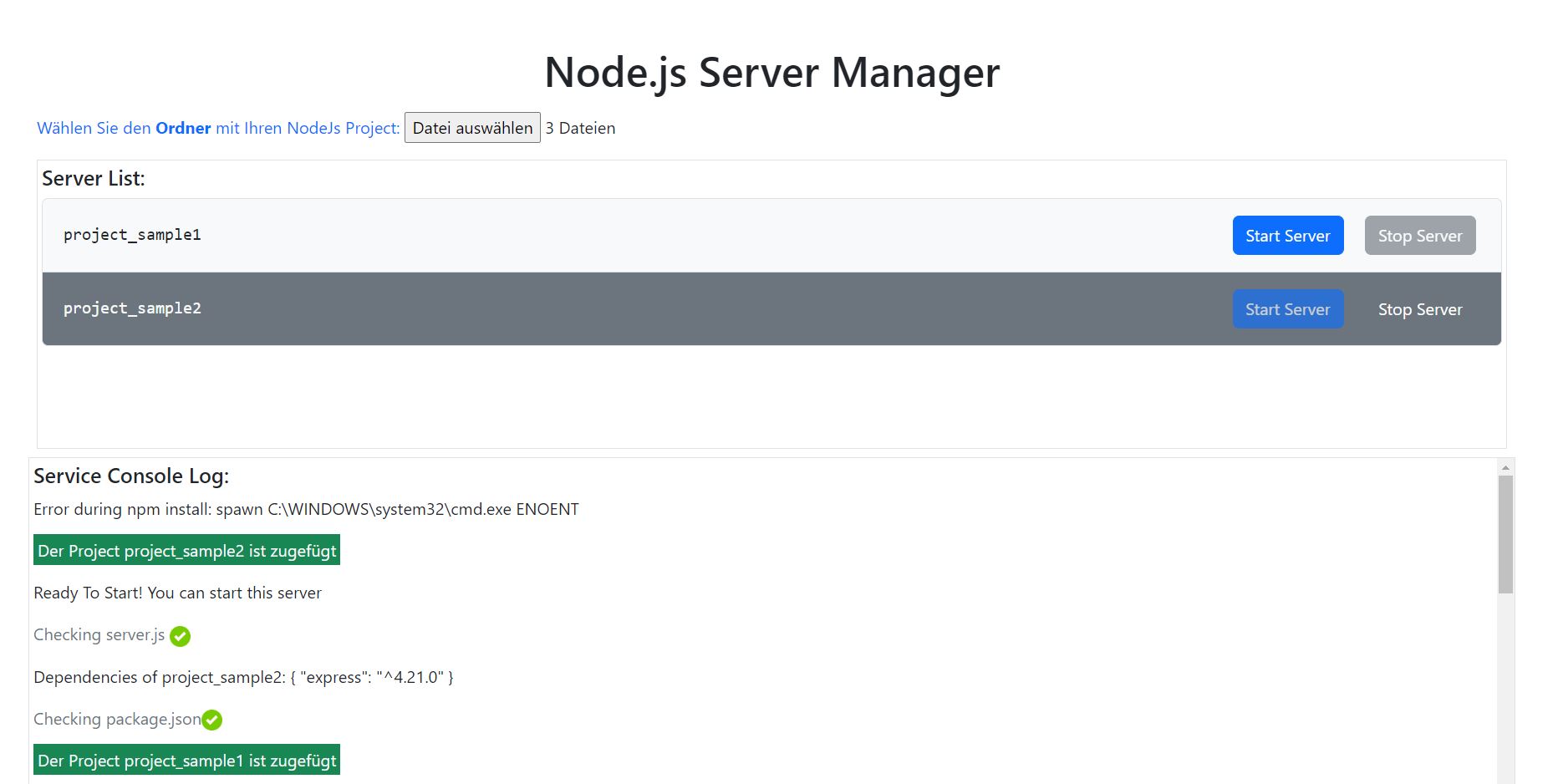Click the green project_sample1 ist zugefügt badge

click(186, 761)
